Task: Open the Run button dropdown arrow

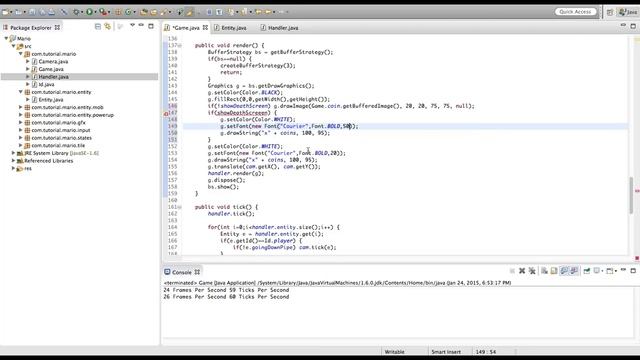Action: click(x=95, y=12)
